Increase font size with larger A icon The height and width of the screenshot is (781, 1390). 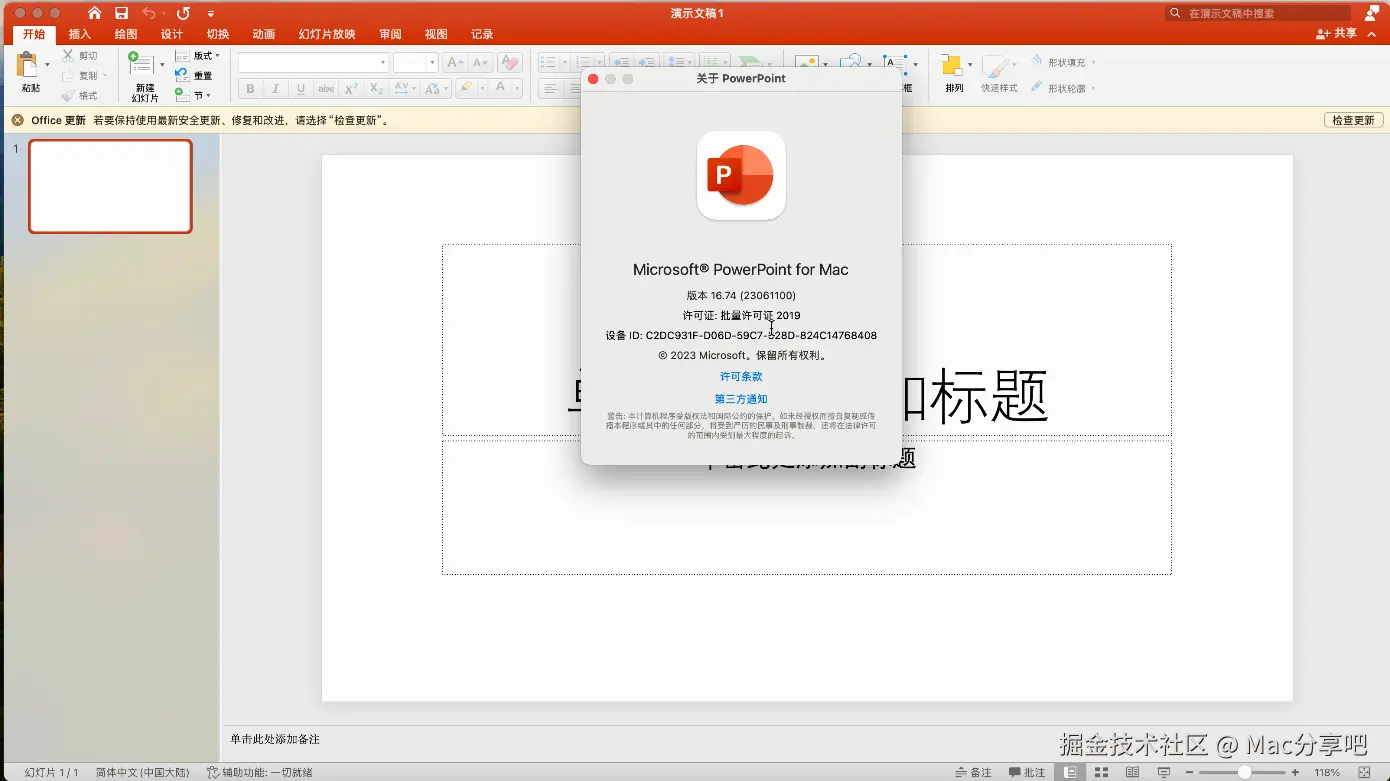point(455,62)
